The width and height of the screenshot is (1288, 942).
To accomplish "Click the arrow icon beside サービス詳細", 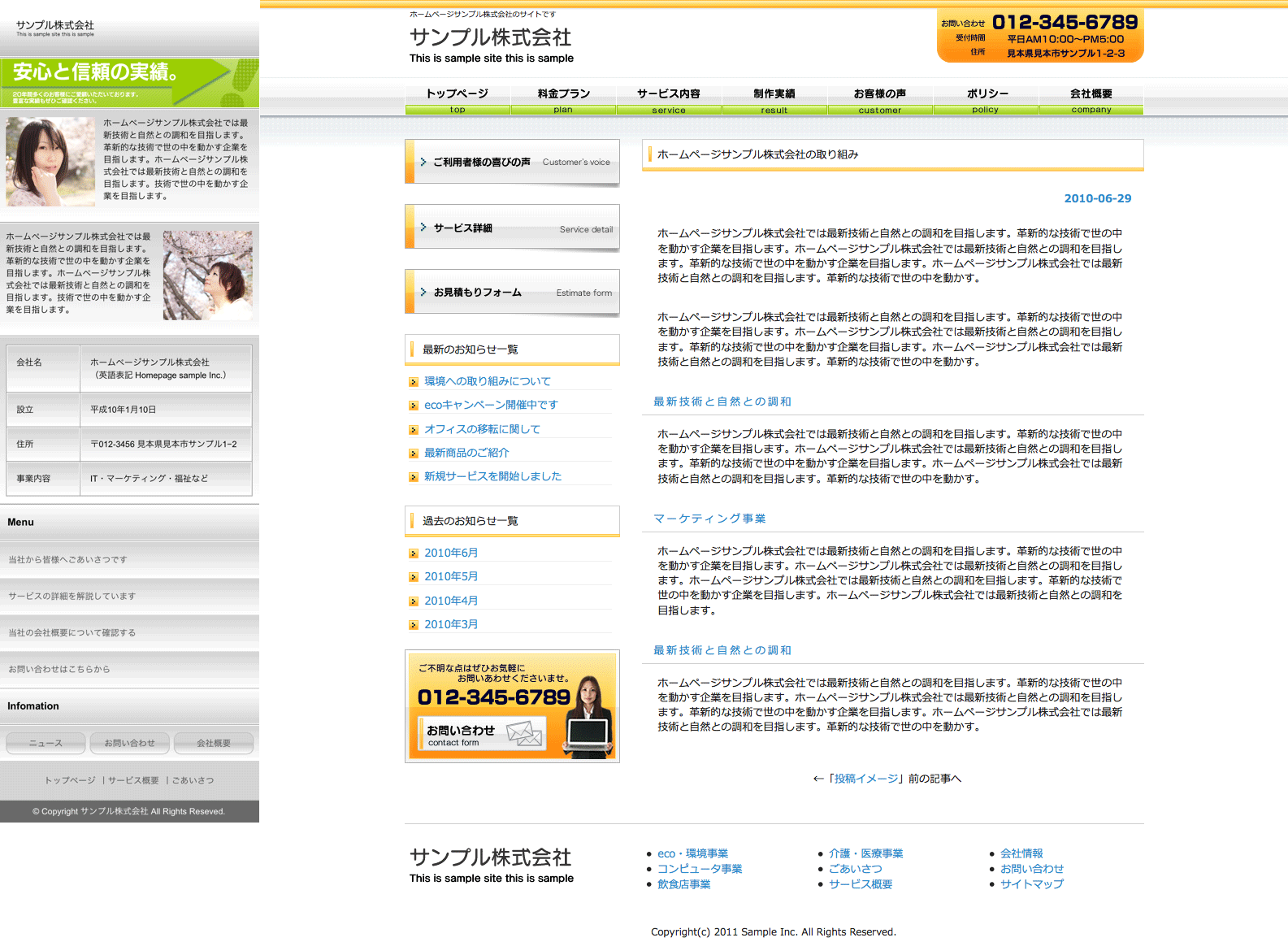I will point(423,228).
